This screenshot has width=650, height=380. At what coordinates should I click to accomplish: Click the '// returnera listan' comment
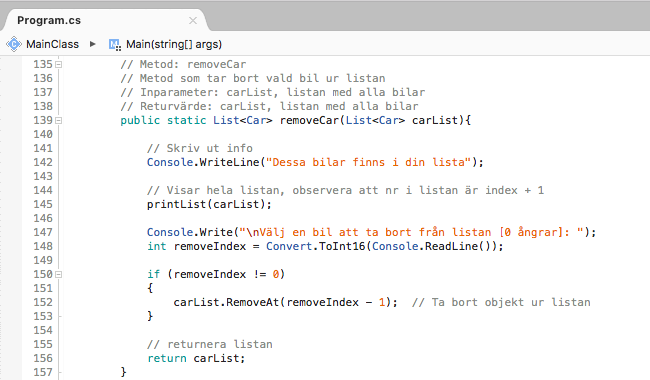click(x=209, y=344)
